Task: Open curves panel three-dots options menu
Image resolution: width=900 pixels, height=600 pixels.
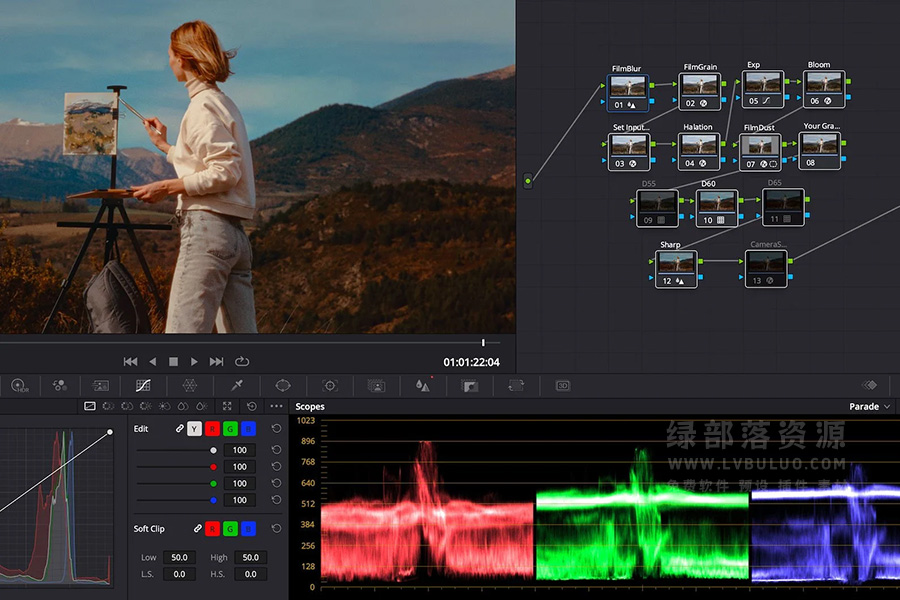Action: point(276,406)
